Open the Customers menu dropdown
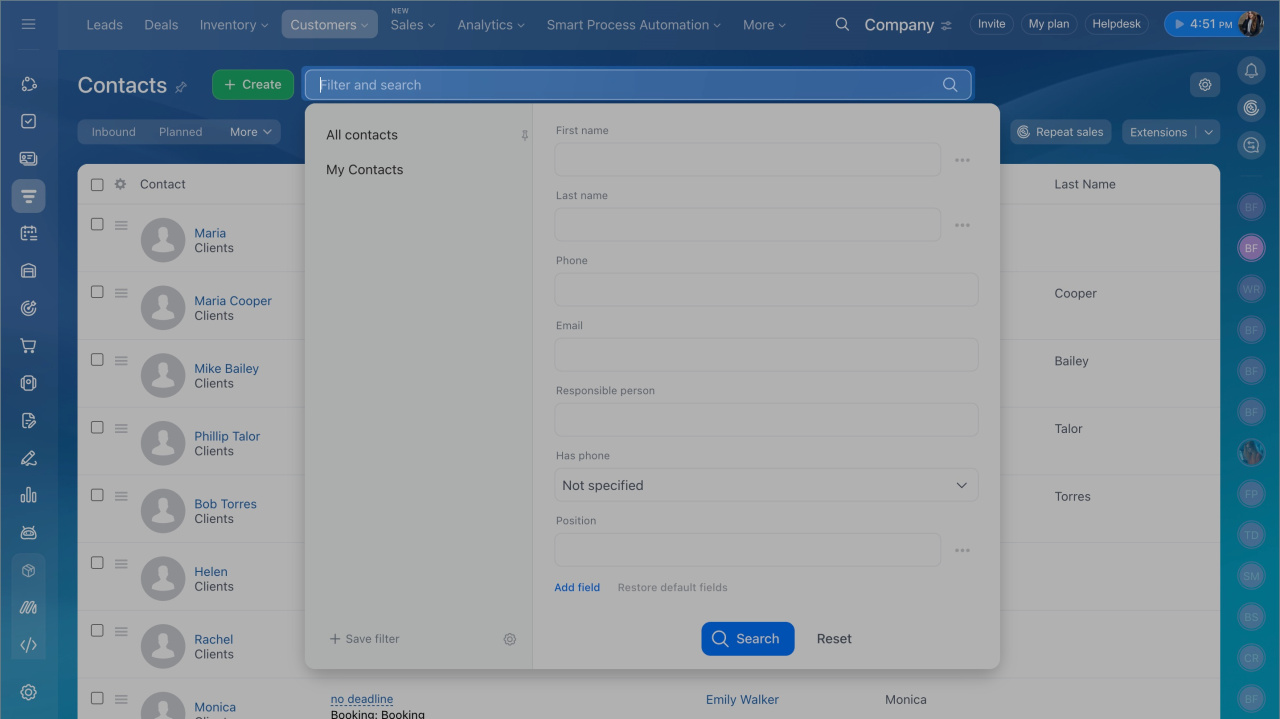This screenshot has height=719, width=1280. 329,25
